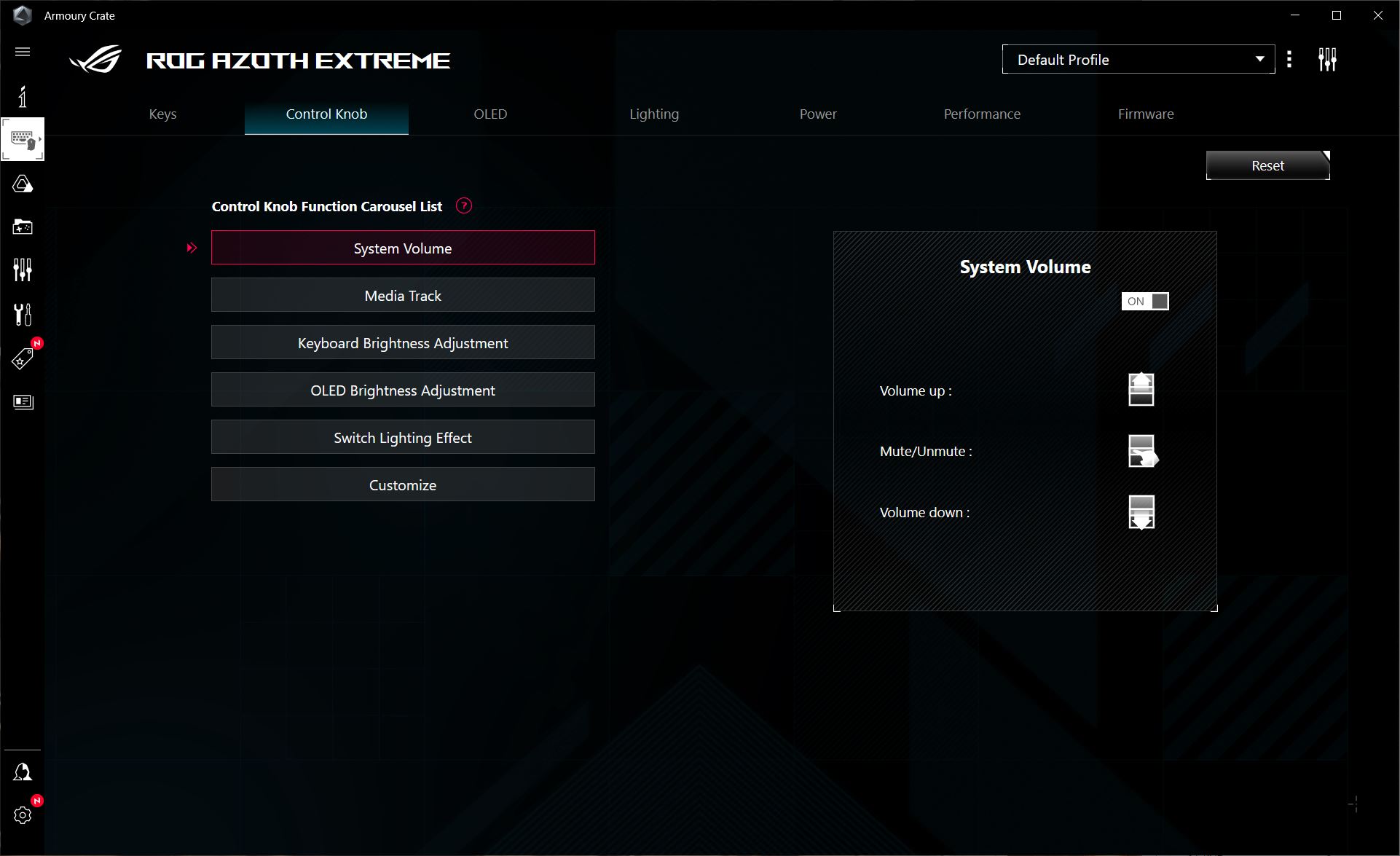Open Scenario Profiles sliders sidebar icon
Viewport: 1400px width, 856px height.
click(x=23, y=270)
